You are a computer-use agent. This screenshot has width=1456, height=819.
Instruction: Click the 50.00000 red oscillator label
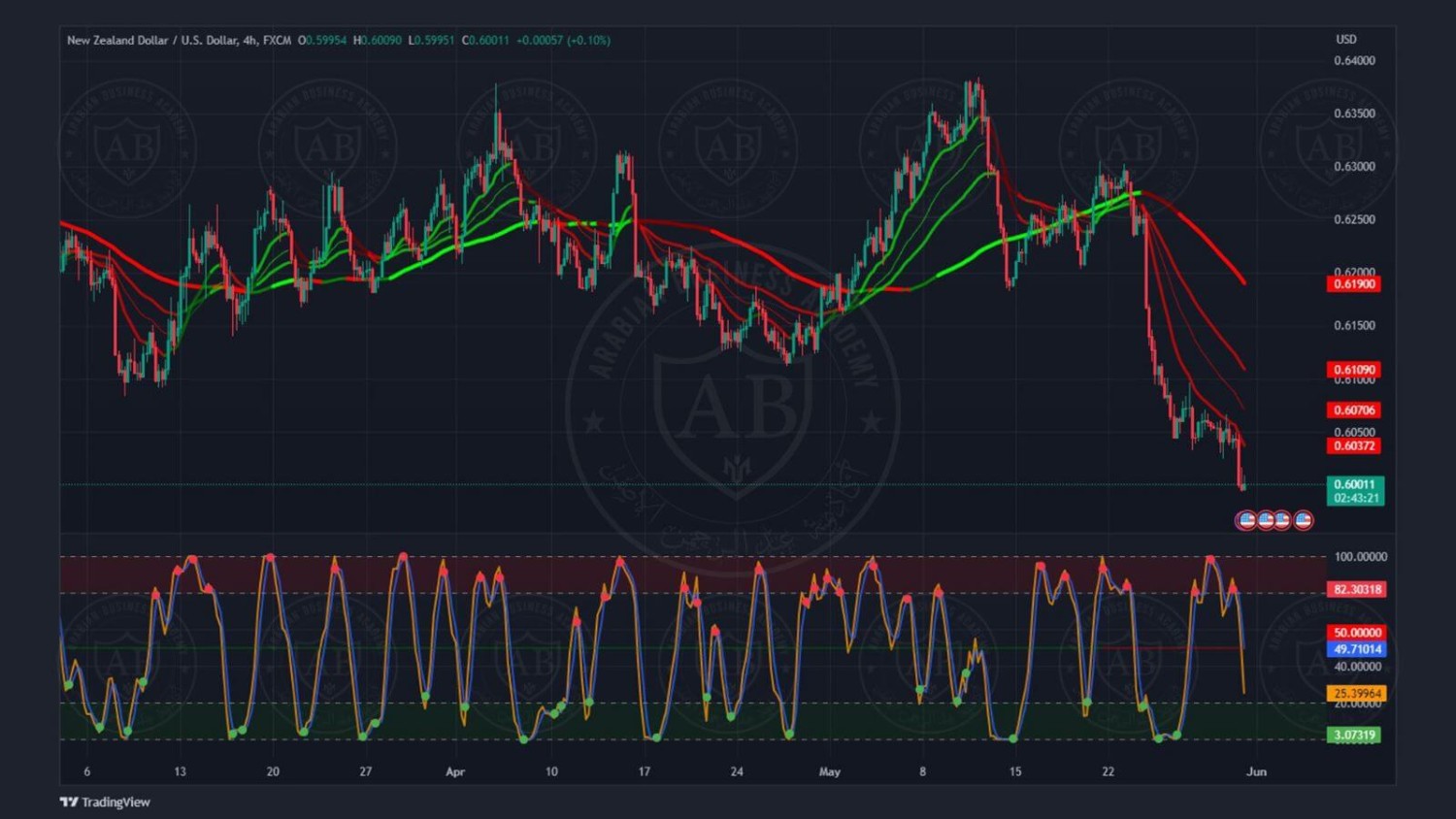tap(1357, 633)
